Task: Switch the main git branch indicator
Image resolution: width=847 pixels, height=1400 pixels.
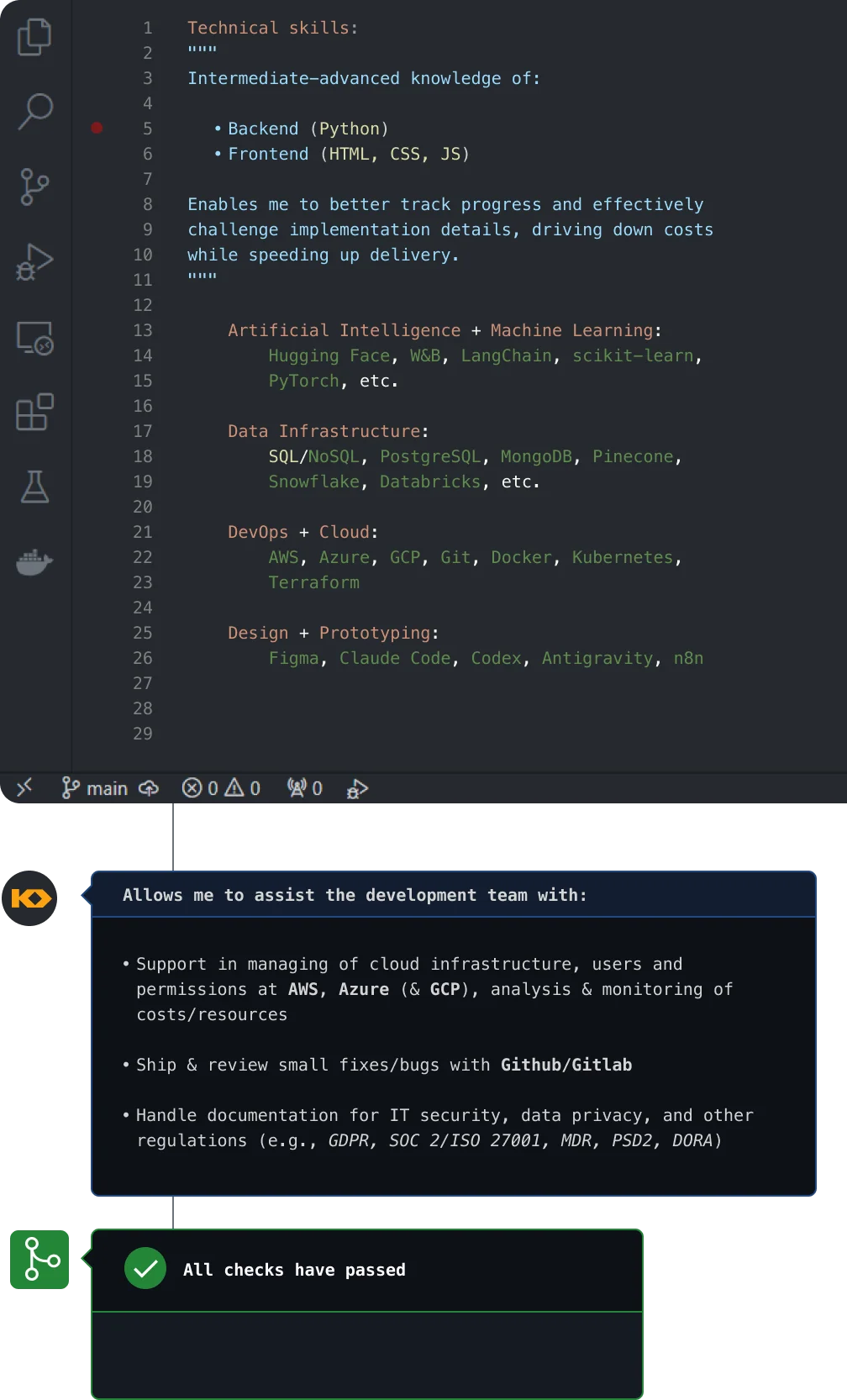Action: [94, 788]
